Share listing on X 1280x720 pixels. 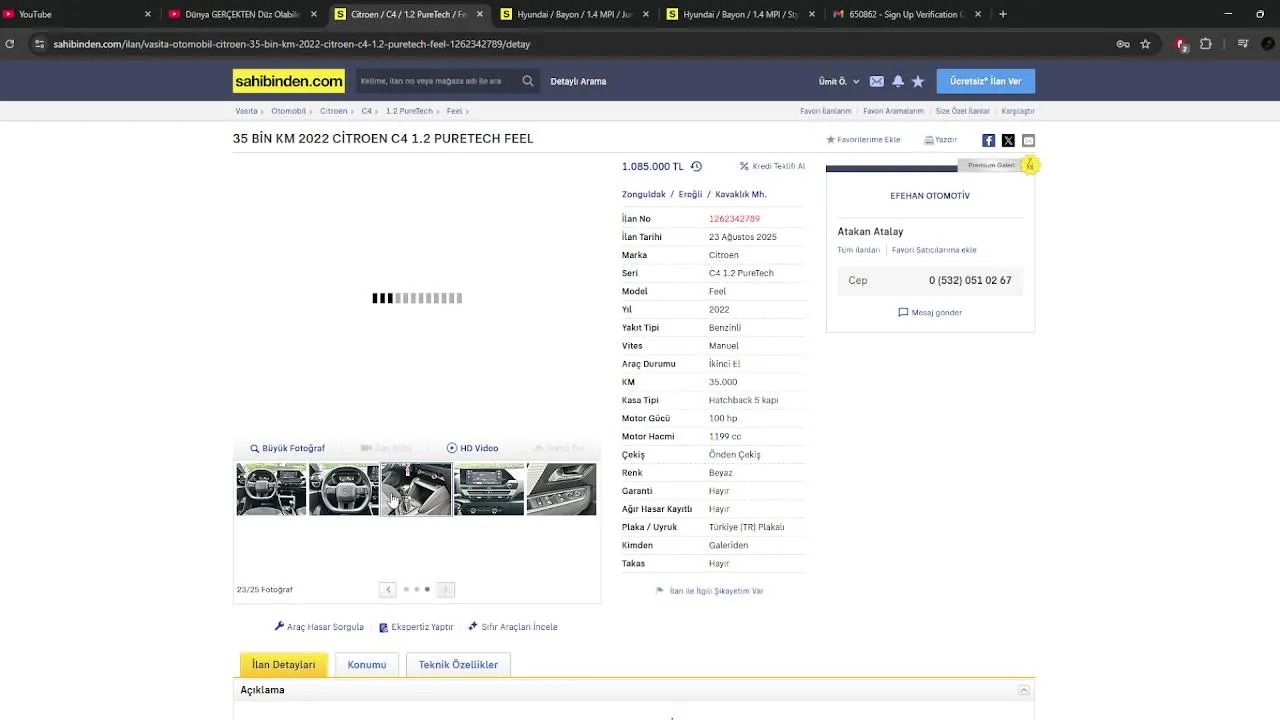click(1008, 140)
